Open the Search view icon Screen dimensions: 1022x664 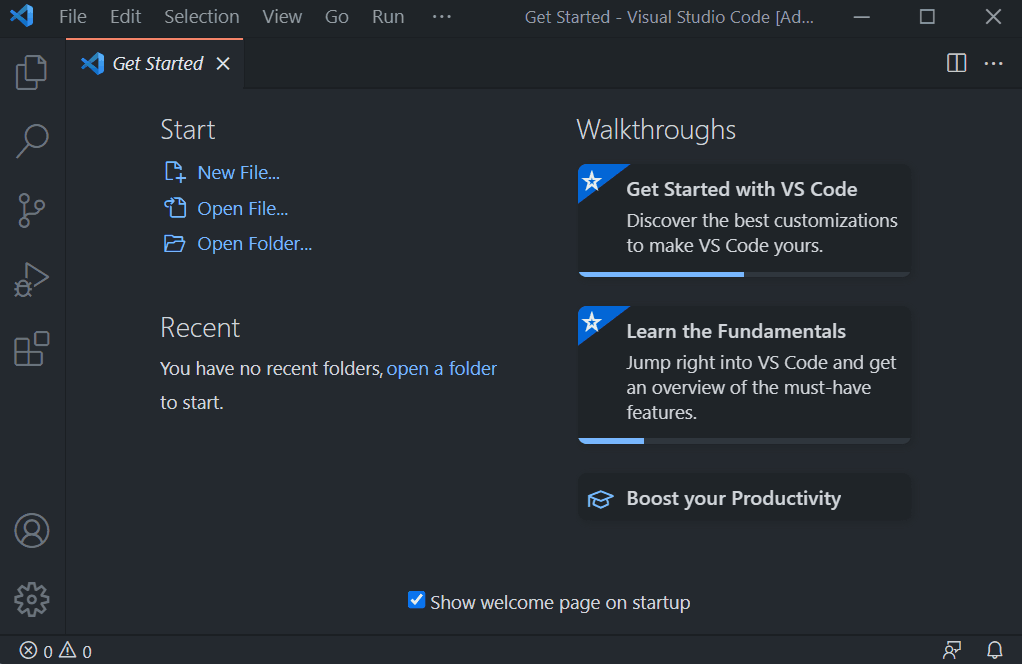31,141
